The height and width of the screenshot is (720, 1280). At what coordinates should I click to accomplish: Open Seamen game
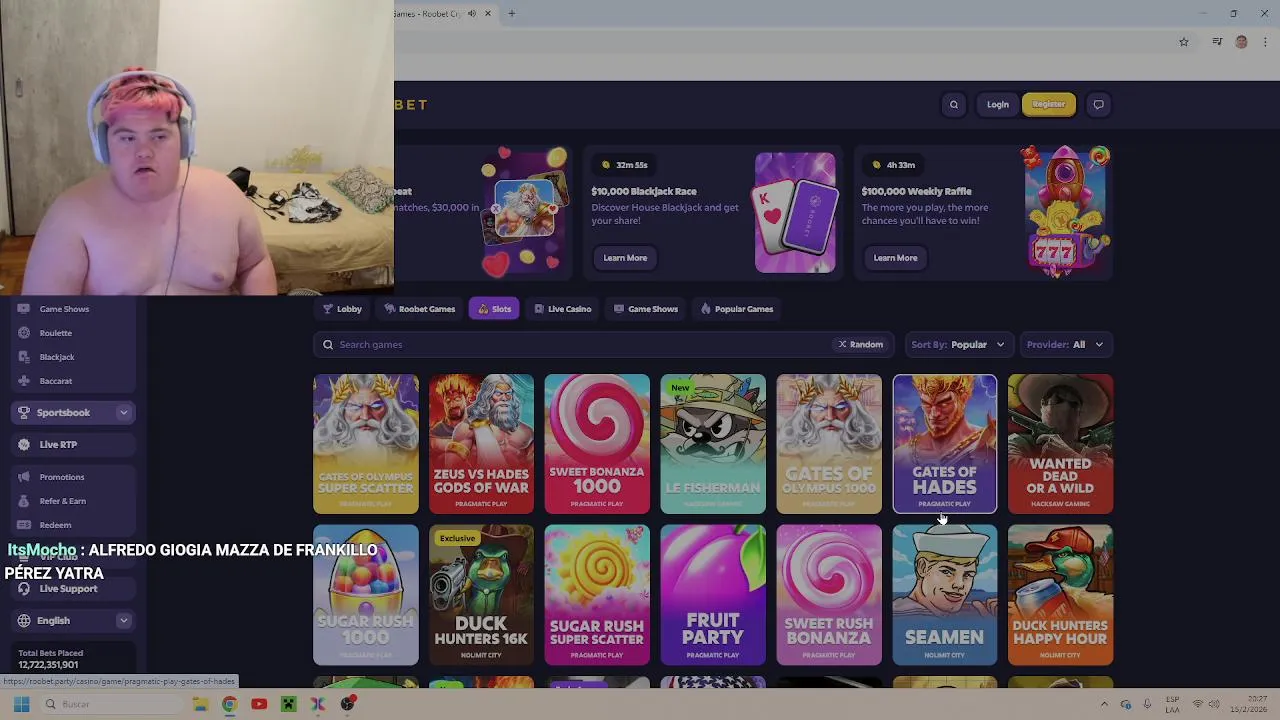945,595
